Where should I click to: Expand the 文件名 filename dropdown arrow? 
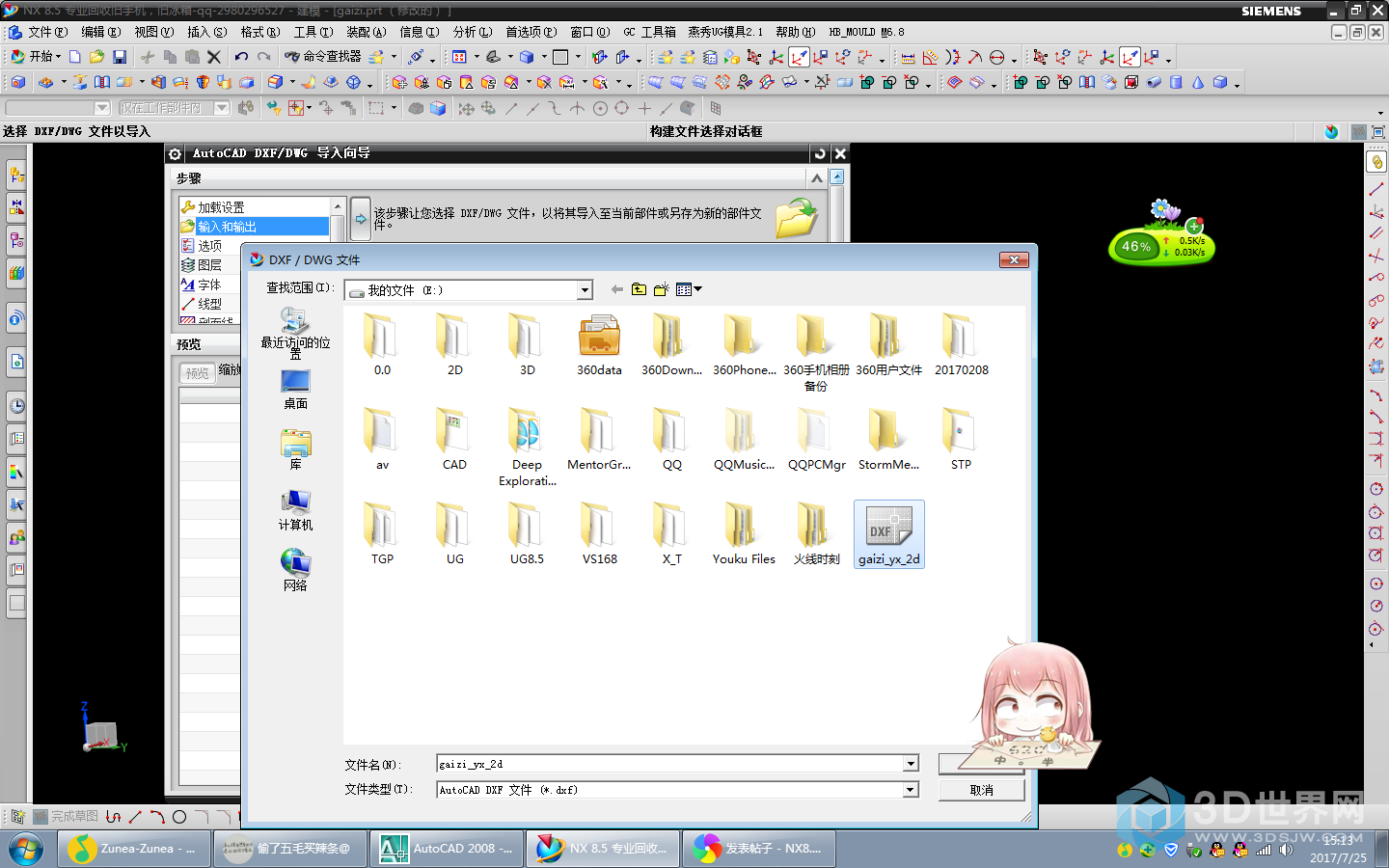click(911, 764)
